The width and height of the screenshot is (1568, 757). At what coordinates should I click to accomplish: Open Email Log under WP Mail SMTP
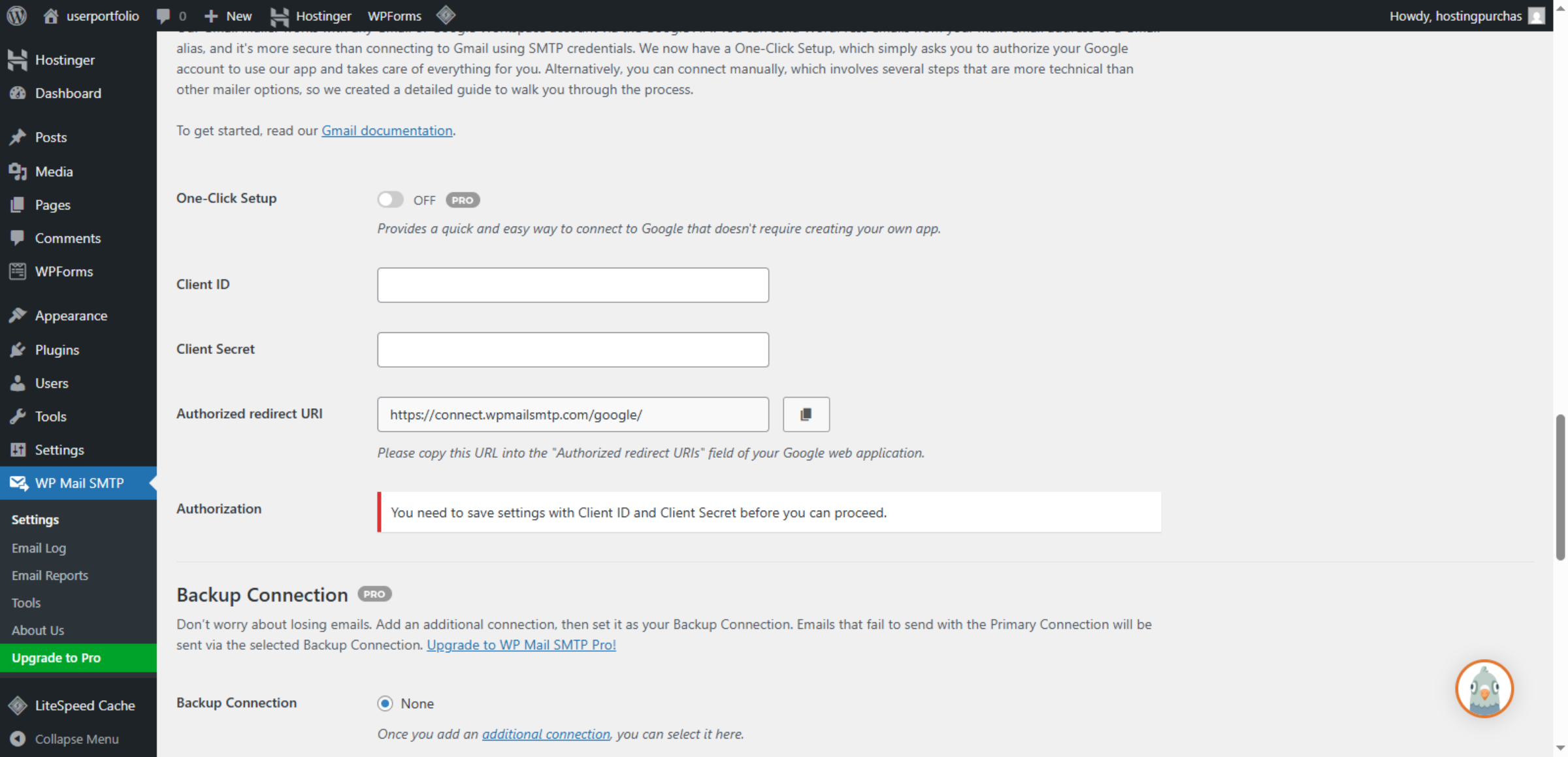39,548
